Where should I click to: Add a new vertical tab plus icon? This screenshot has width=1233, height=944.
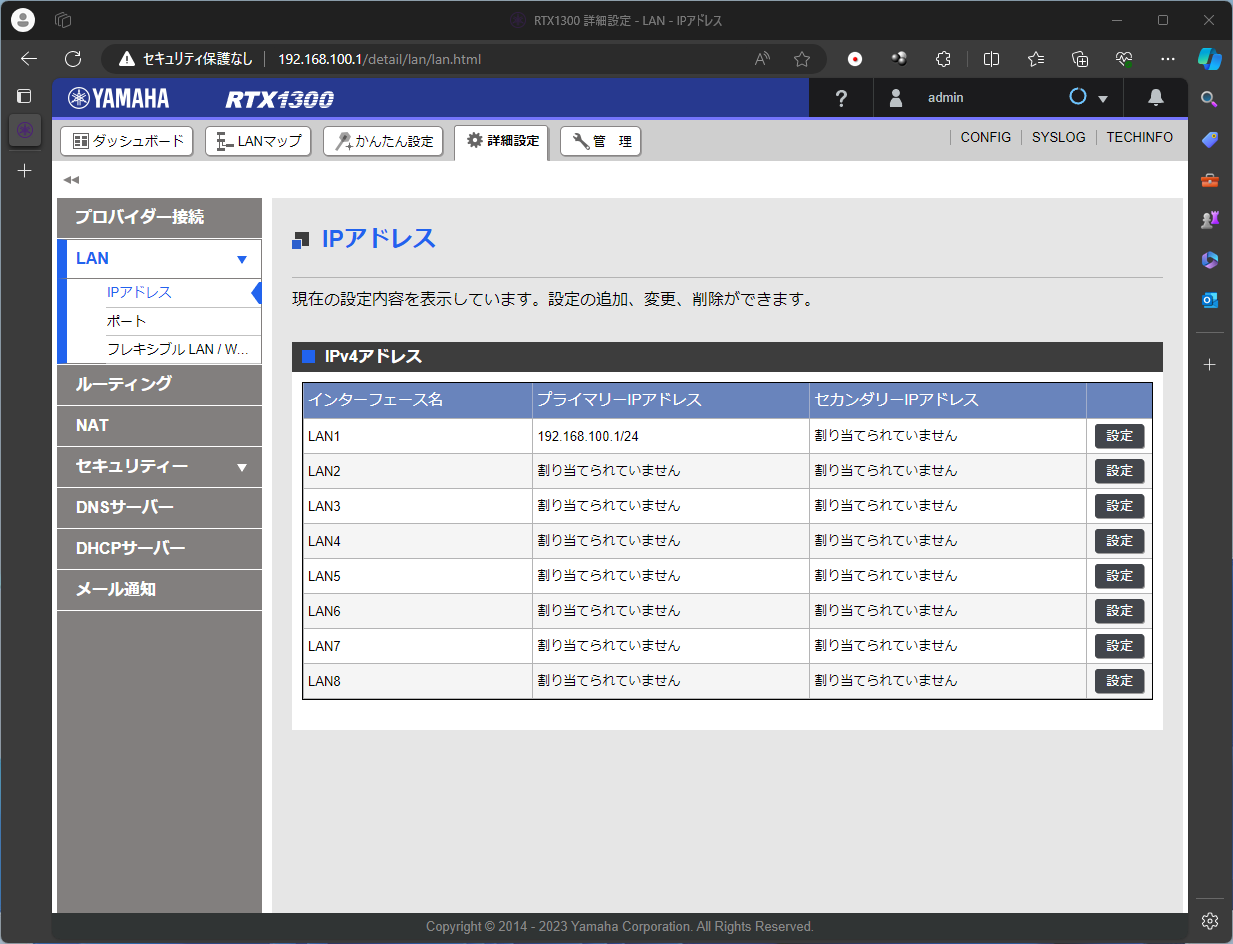25,171
